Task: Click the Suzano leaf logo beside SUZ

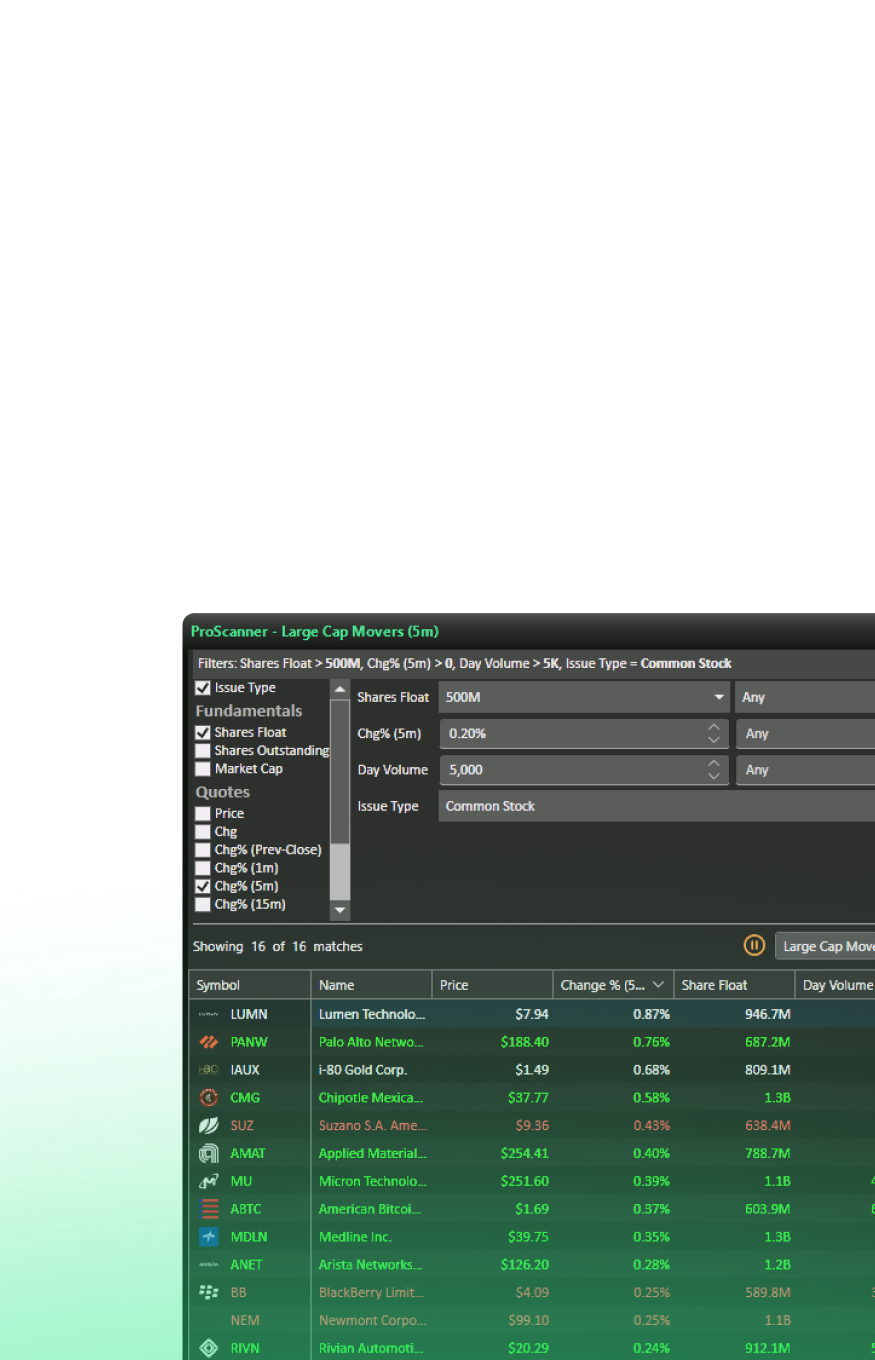Action: (209, 1125)
